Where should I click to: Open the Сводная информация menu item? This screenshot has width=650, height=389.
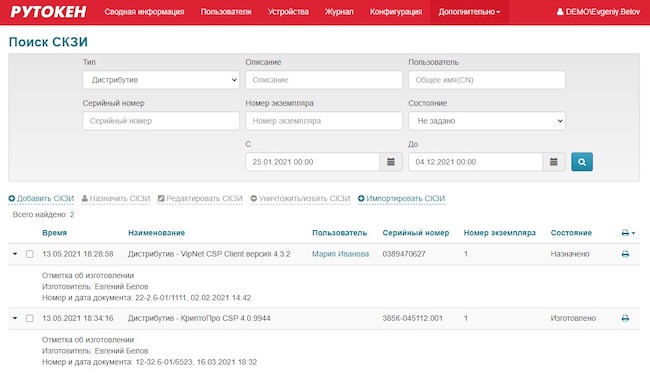pyautogui.click(x=144, y=12)
